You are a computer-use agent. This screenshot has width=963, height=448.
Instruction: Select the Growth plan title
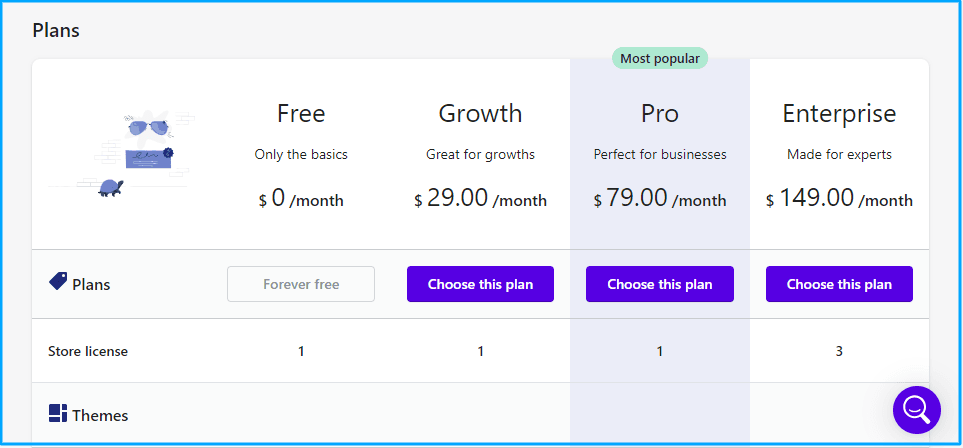click(x=480, y=114)
